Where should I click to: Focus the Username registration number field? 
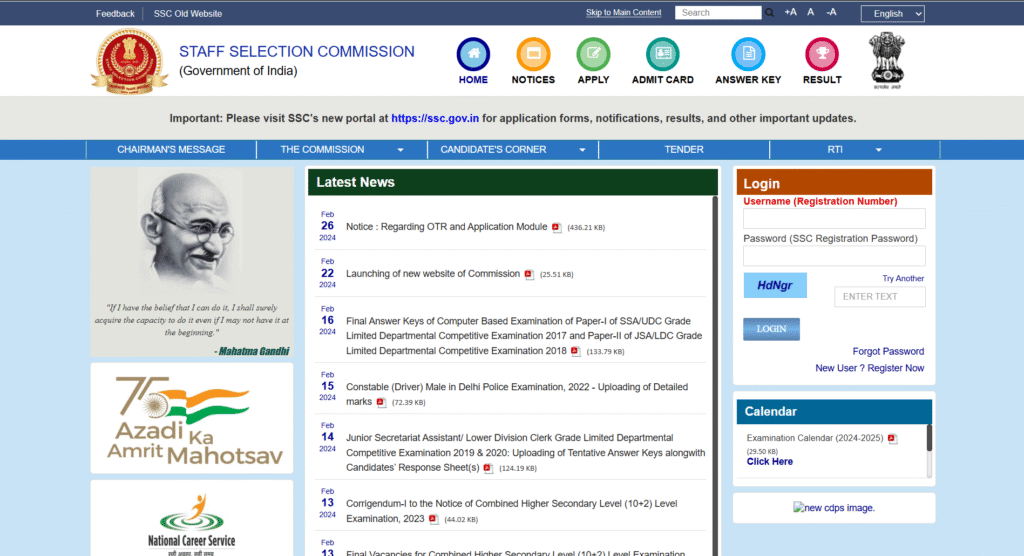[x=834, y=218]
